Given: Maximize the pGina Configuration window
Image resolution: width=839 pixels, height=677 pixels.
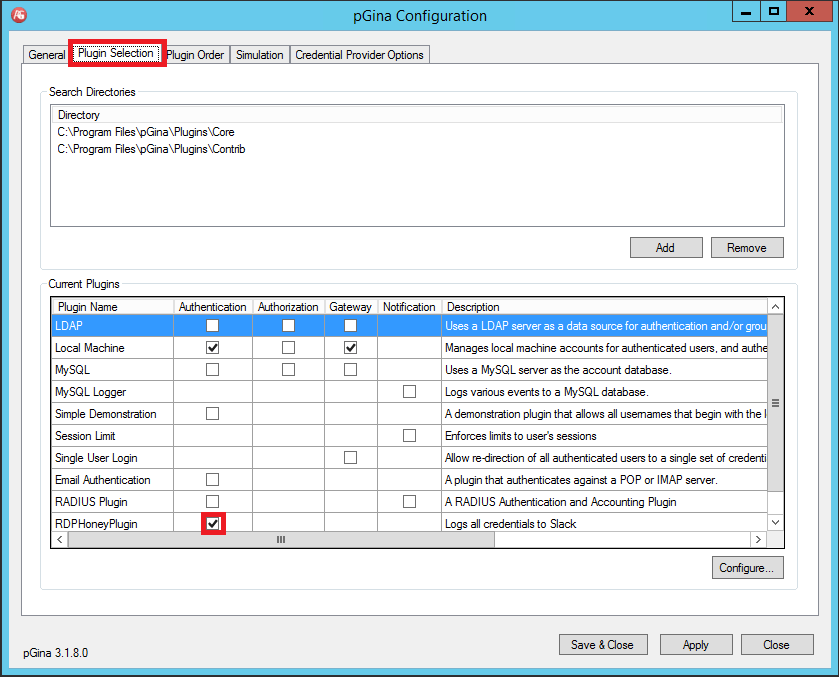Looking at the screenshot, I should pyautogui.click(x=774, y=12).
